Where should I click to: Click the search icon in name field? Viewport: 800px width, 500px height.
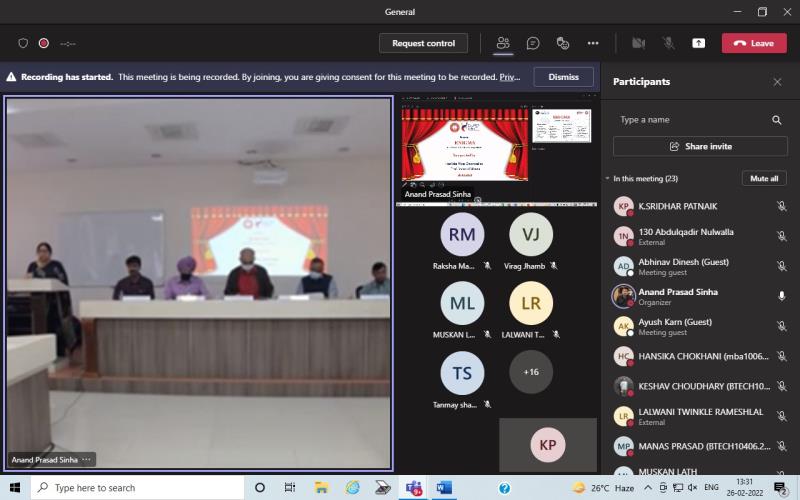pyautogui.click(x=776, y=120)
